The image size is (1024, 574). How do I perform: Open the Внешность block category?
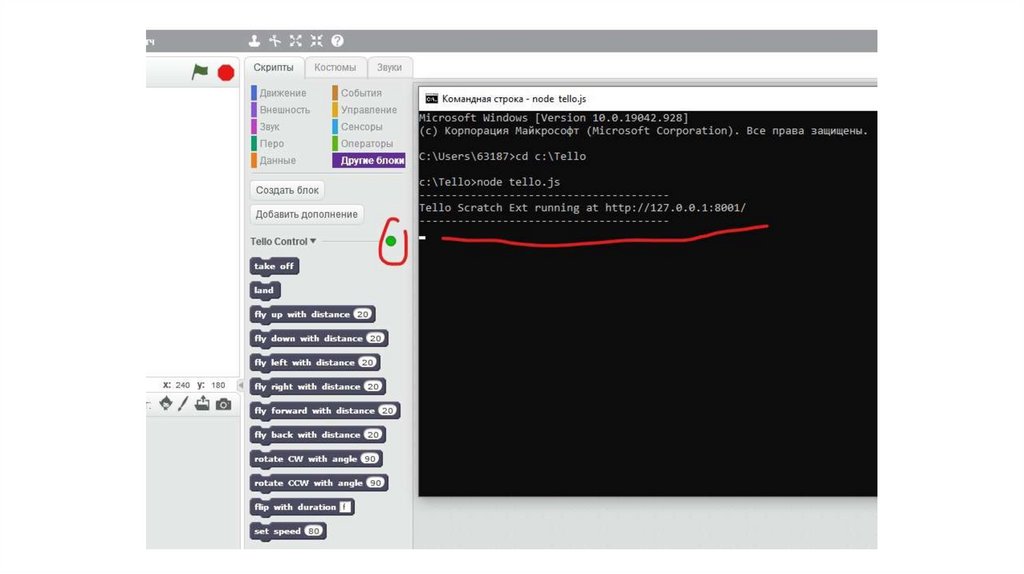point(281,110)
